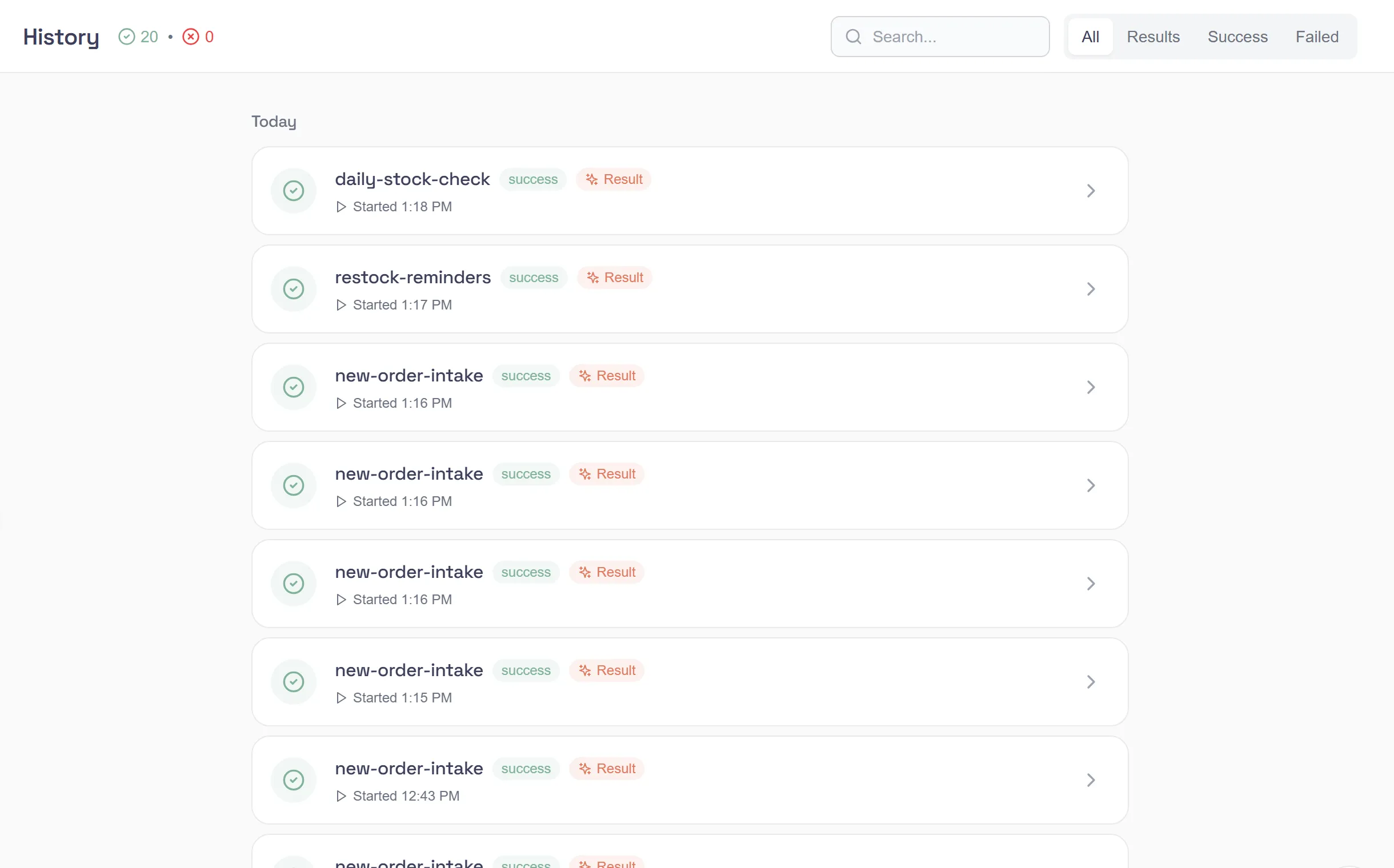Click the 'Started 1:15 PM' timestamp
Viewport: 1394px width, 868px height.
(402, 697)
